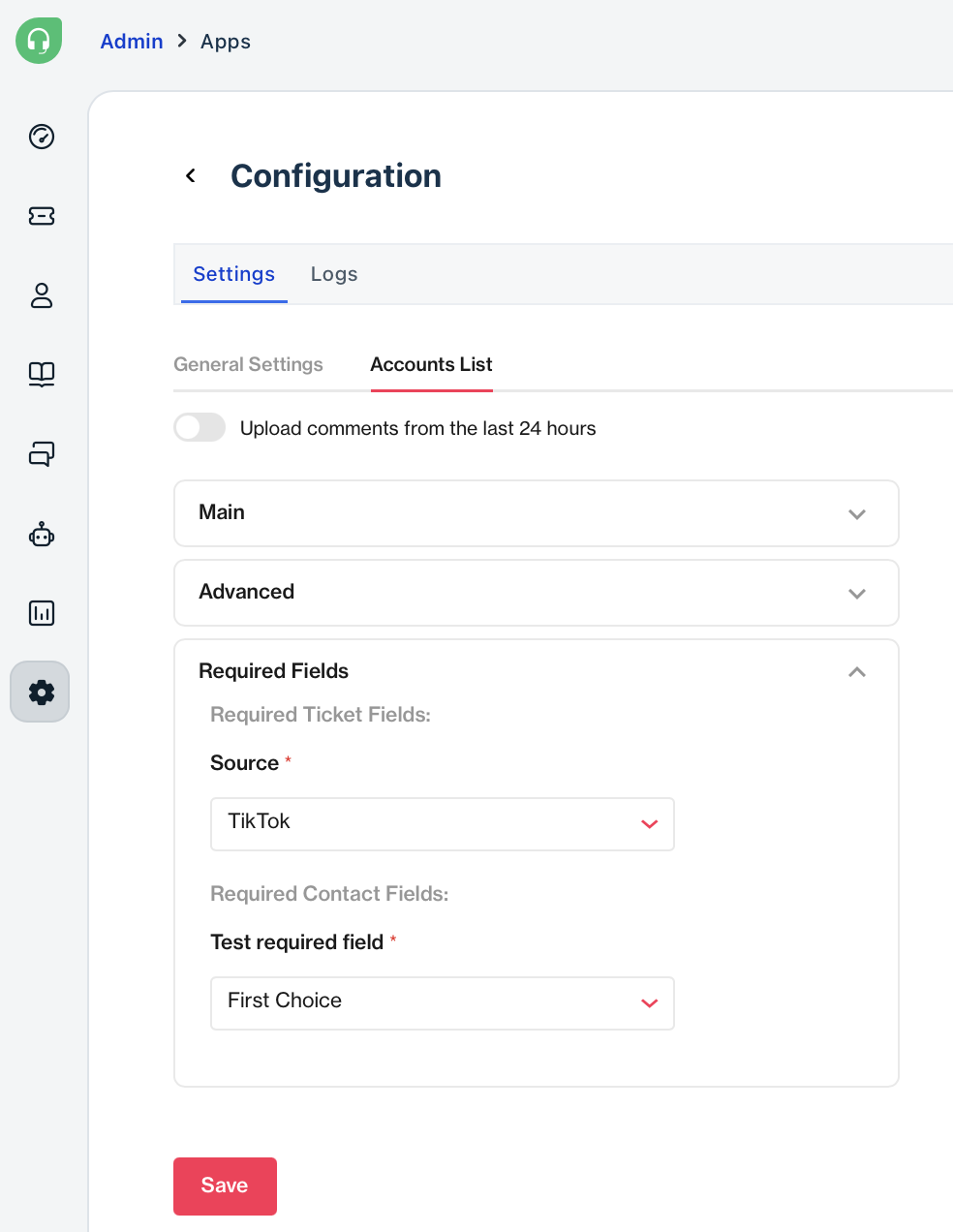
Task: Open the reports chart icon in sidebar
Action: pyautogui.click(x=42, y=613)
